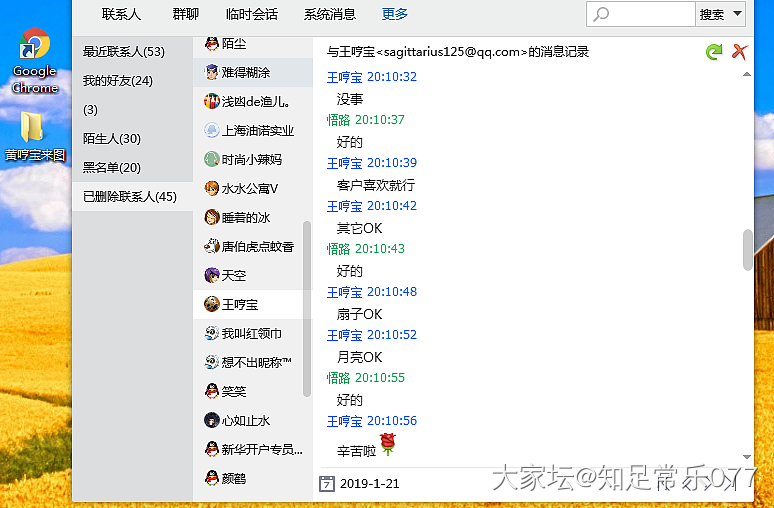The width and height of the screenshot is (774, 508).
Task: Open the 搜索 dropdown arrow
Action: click(738, 14)
